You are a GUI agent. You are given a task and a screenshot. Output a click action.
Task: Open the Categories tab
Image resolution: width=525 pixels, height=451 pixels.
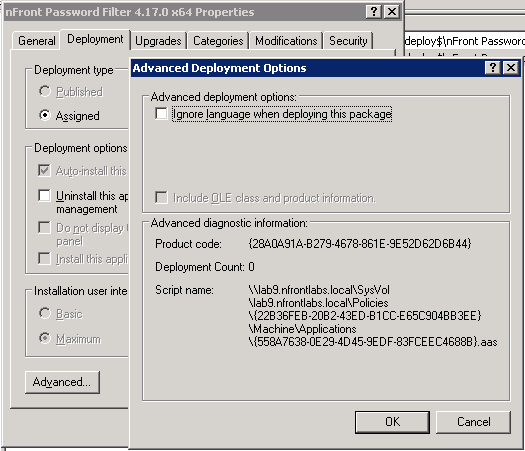(218, 41)
